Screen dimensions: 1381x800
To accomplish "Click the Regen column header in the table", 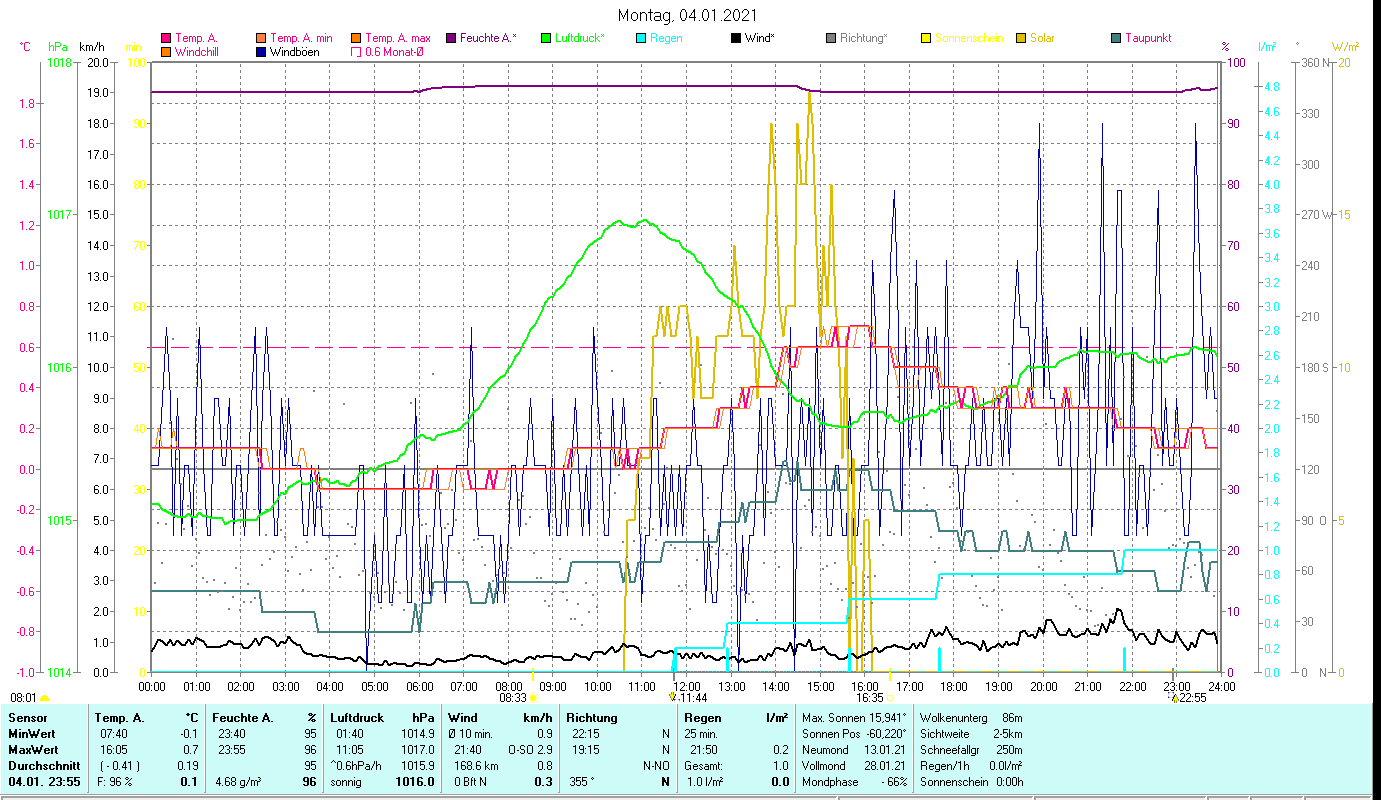I will pyautogui.click(x=701, y=717).
